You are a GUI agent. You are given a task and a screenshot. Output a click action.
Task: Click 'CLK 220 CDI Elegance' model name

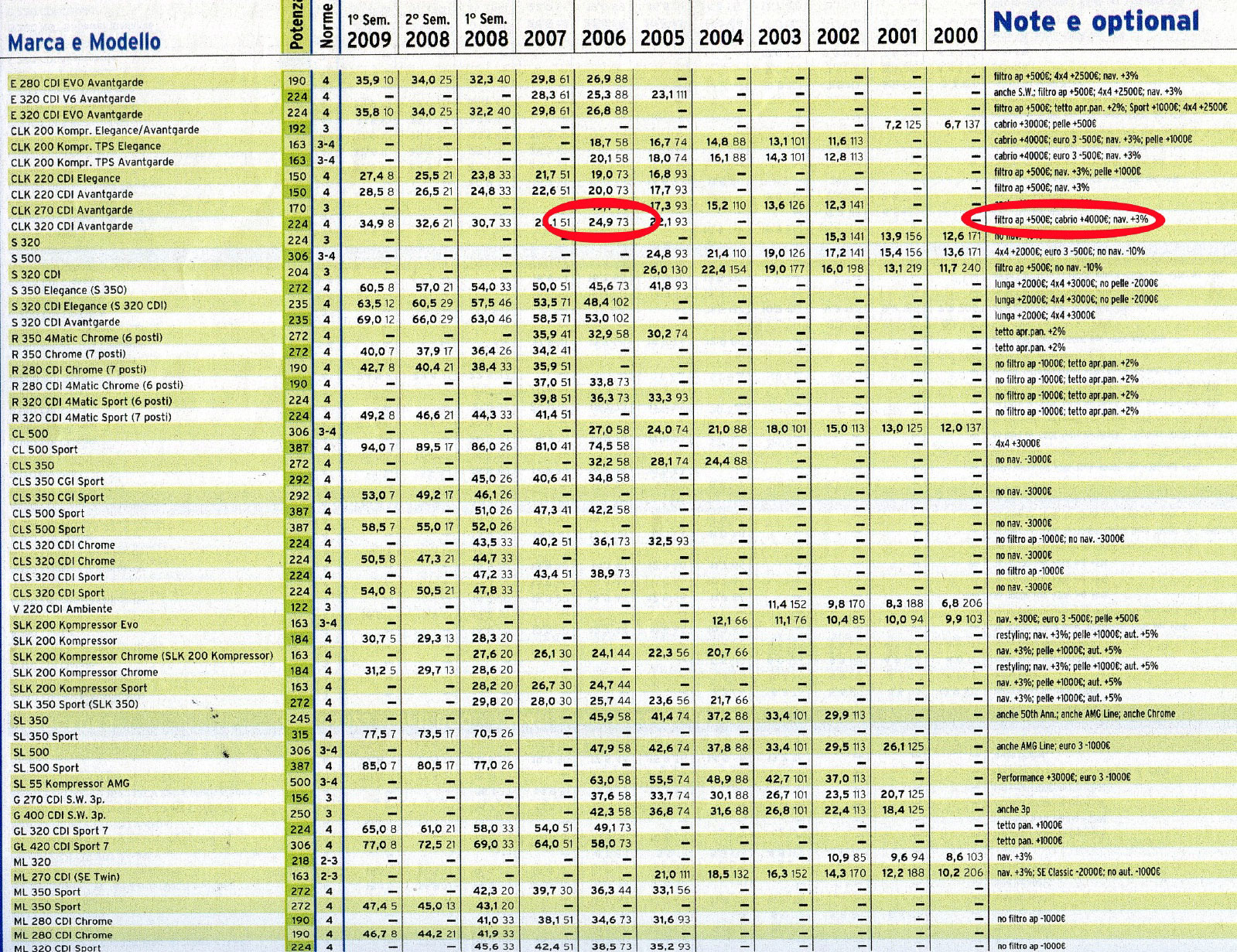tap(66, 179)
